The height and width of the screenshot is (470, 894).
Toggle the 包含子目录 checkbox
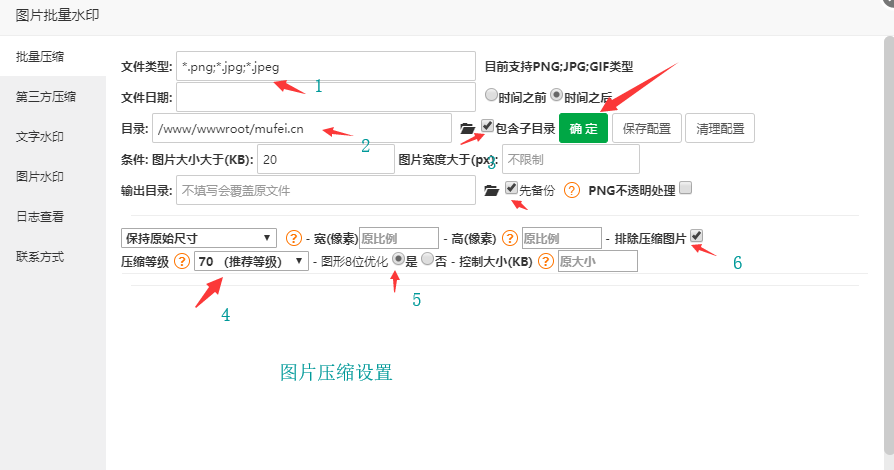tap(487, 127)
